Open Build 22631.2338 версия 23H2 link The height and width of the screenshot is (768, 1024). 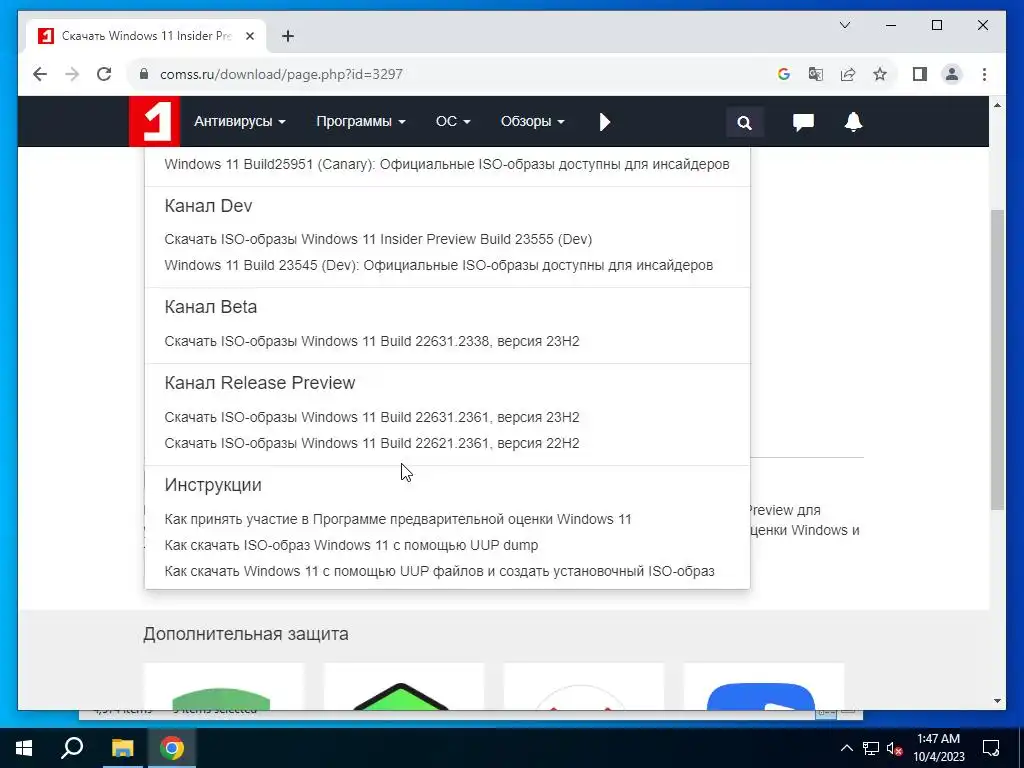coord(372,341)
